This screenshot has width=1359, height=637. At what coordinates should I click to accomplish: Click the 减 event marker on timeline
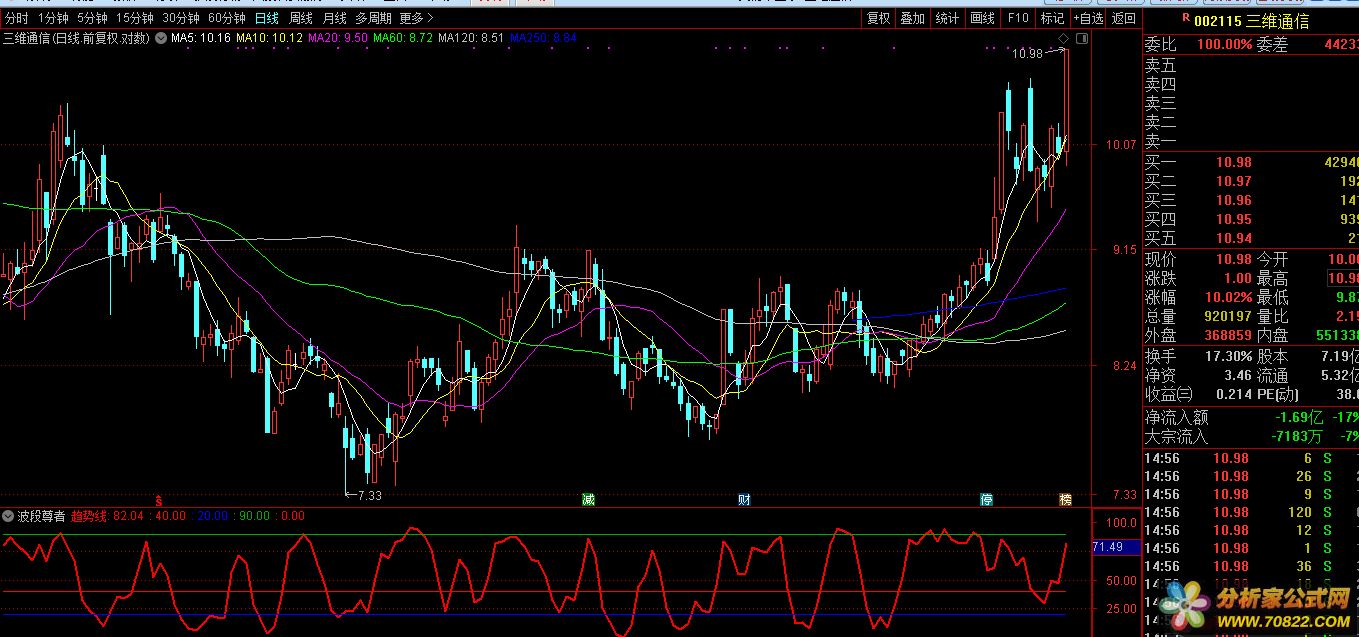[x=588, y=499]
